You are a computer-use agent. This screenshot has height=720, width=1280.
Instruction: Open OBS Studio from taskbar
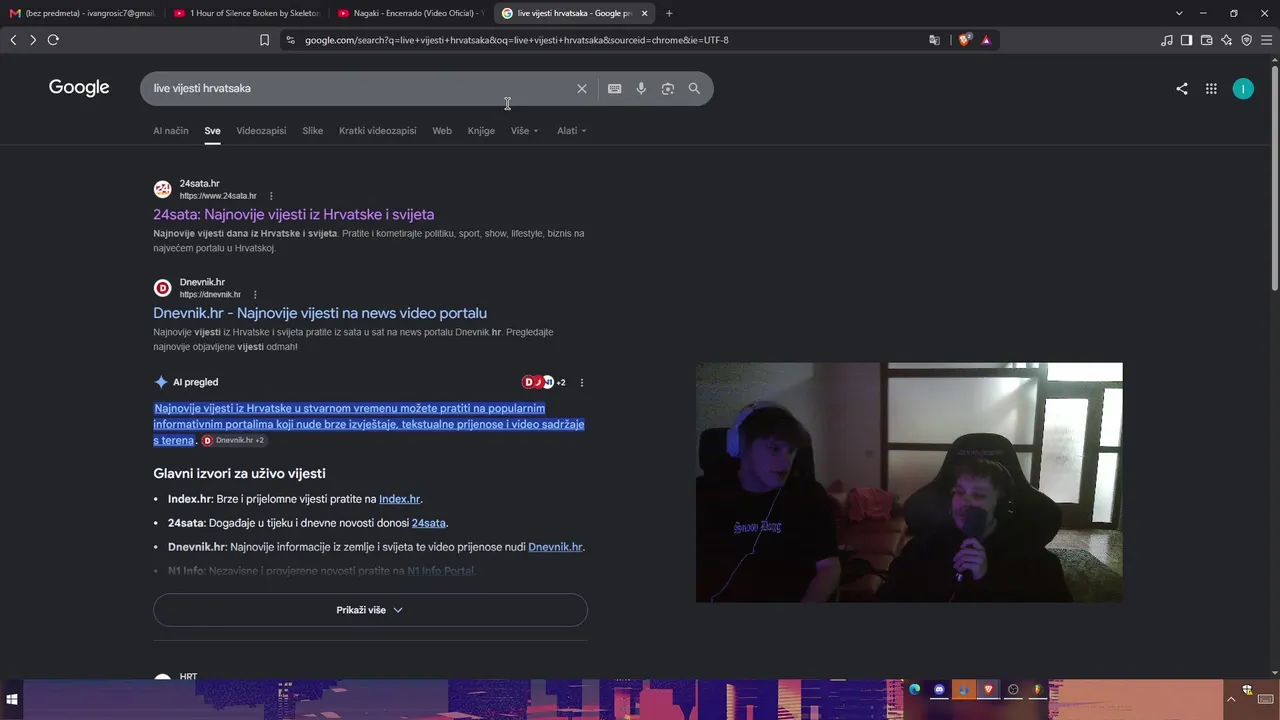pyautogui.click(x=1013, y=689)
